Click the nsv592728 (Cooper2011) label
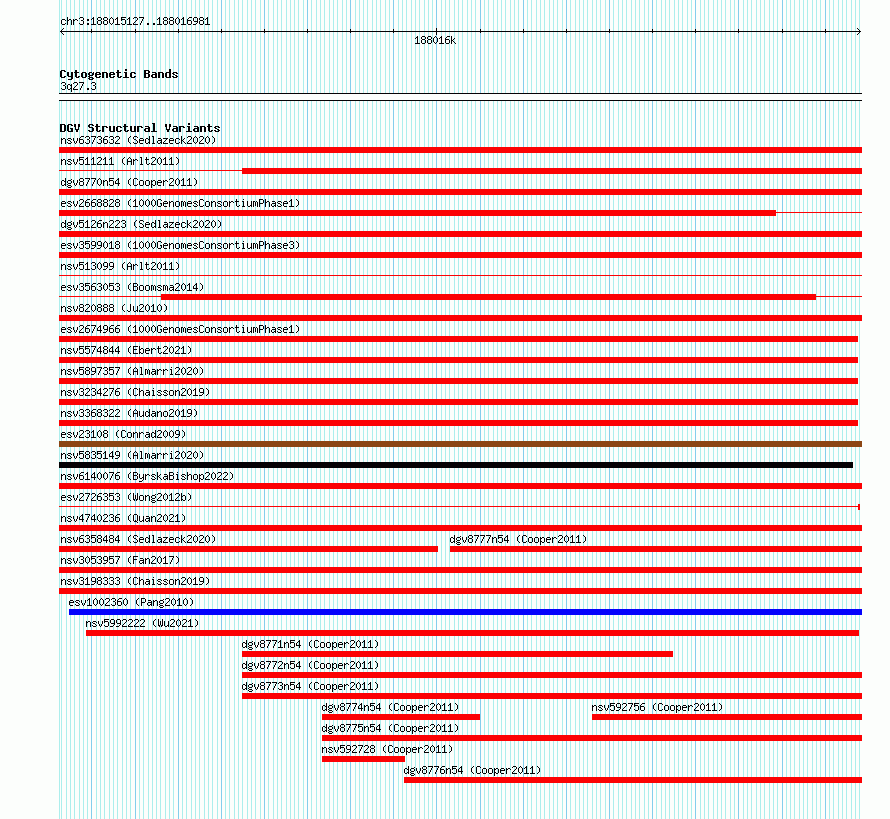Screen dimensions: 890x819 click(388, 749)
